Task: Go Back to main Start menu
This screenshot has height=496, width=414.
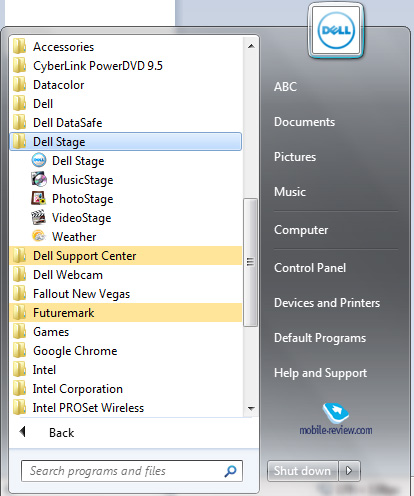Action: [x=47, y=432]
